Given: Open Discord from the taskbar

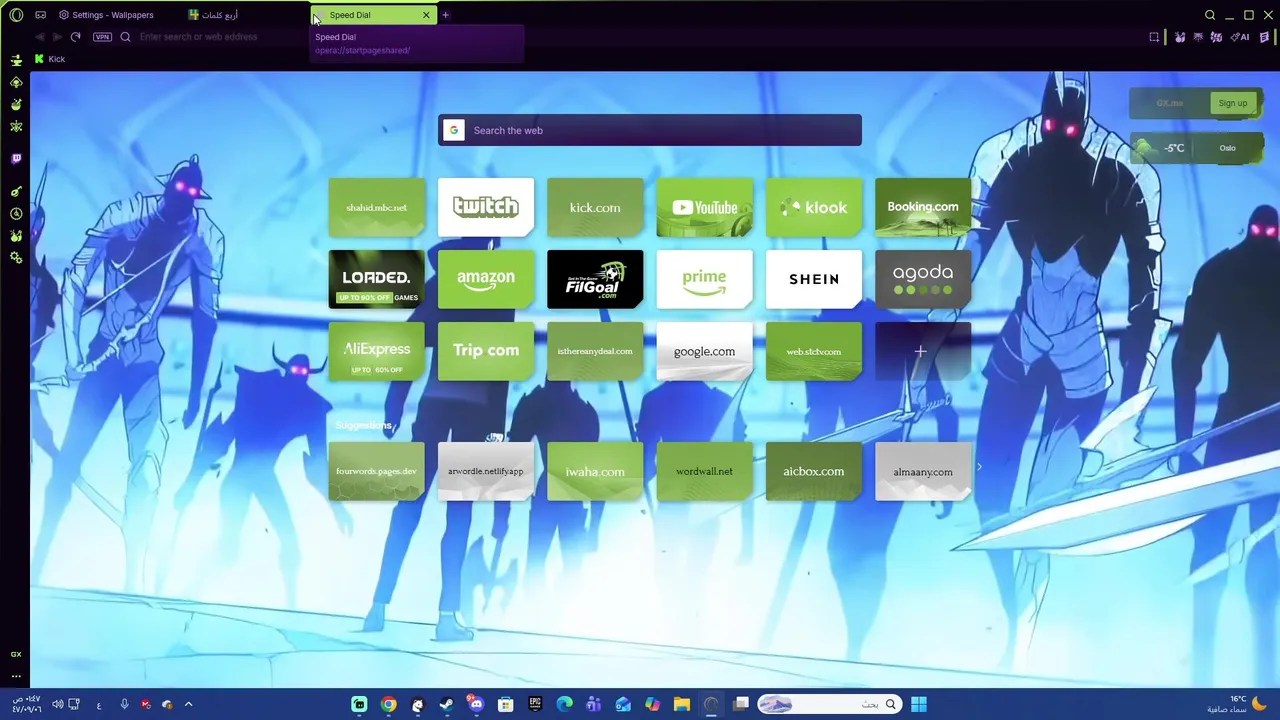Looking at the screenshot, I should click(x=476, y=705).
